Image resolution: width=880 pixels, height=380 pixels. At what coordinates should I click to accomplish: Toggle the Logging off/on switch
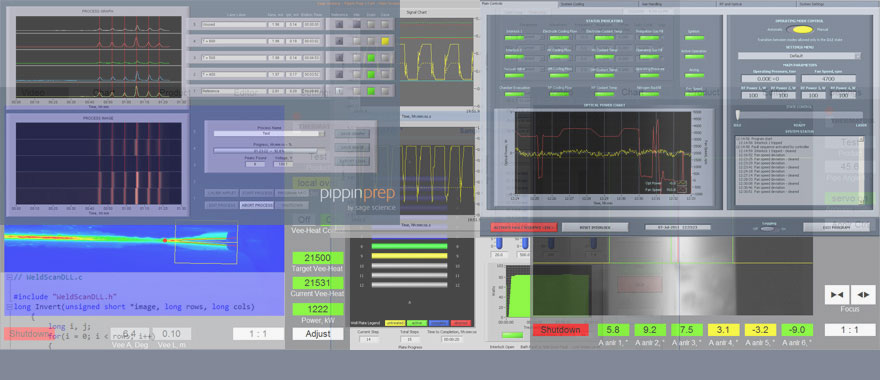tap(768, 228)
